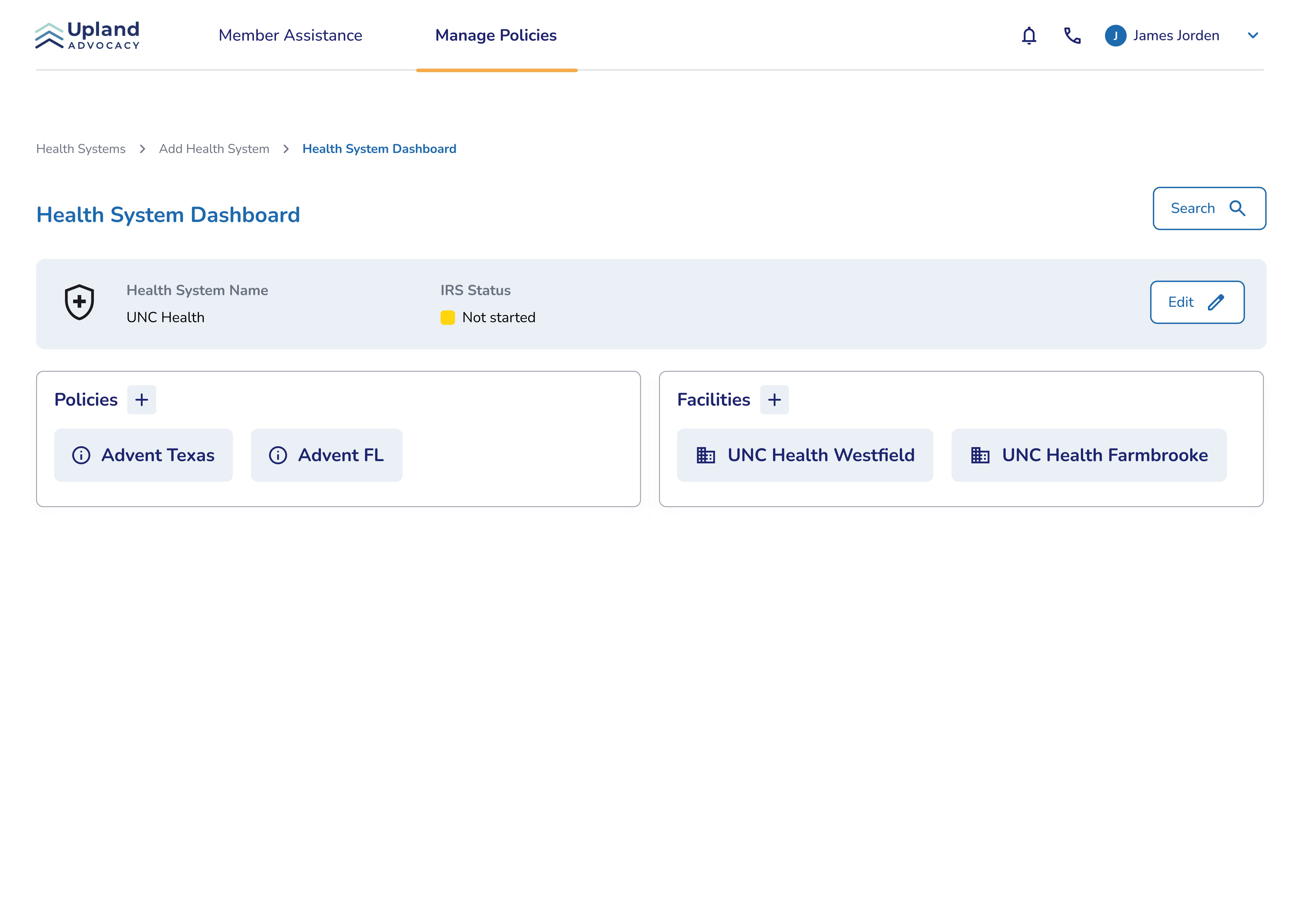1300x924 pixels.
Task: Click the Search button
Action: pyautogui.click(x=1208, y=208)
